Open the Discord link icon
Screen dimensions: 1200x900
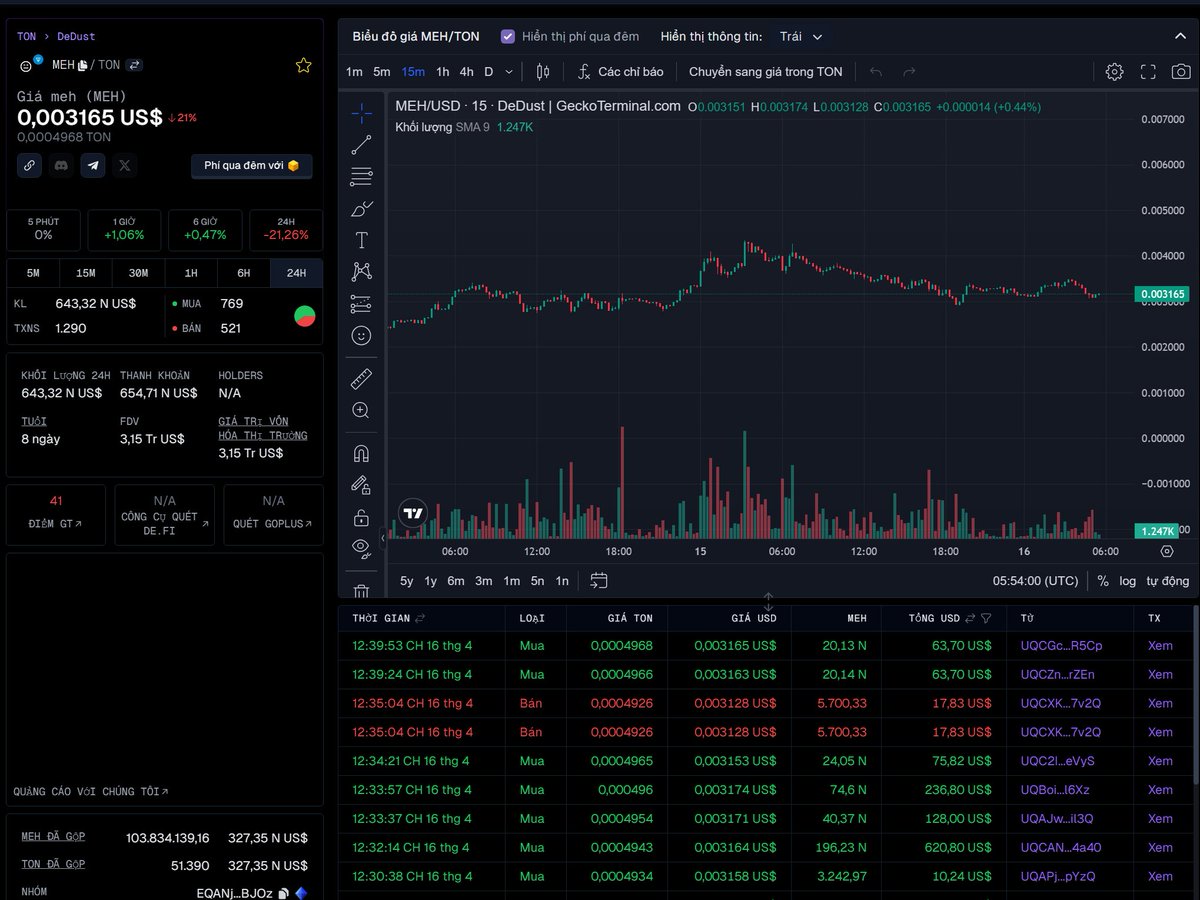[61, 165]
